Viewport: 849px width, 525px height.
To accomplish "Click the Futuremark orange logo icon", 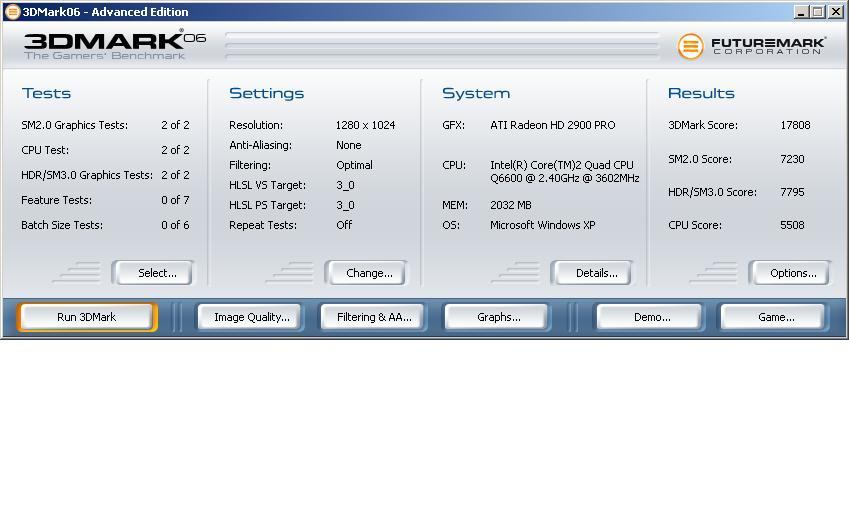I will (x=690, y=46).
